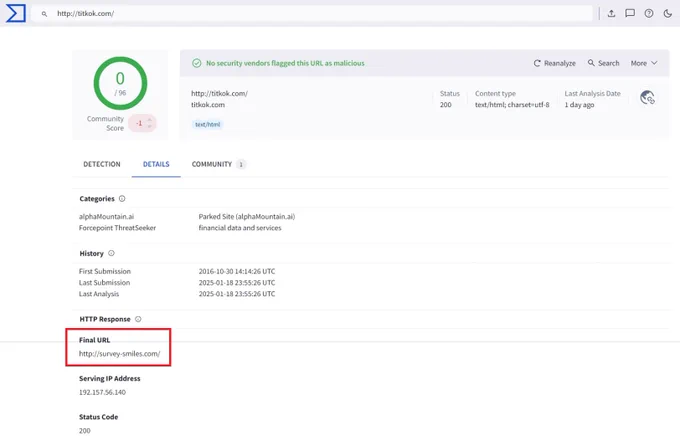This screenshot has height=446, width=680.
Task: Select the titkok.com domain text
Action: pyautogui.click(x=208, y=105)
